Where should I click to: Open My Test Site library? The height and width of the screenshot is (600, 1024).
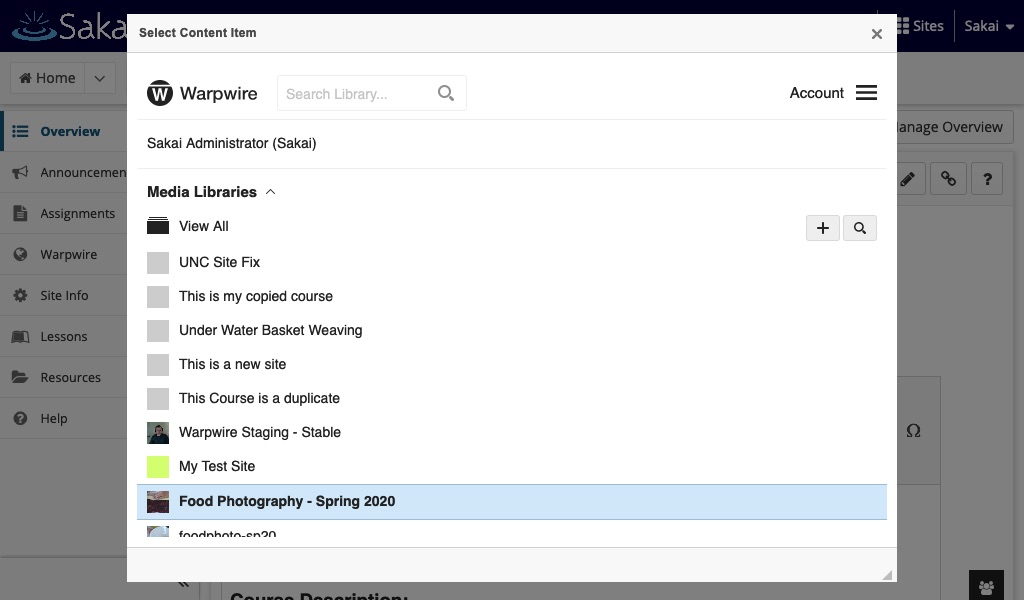pos(217,466)
